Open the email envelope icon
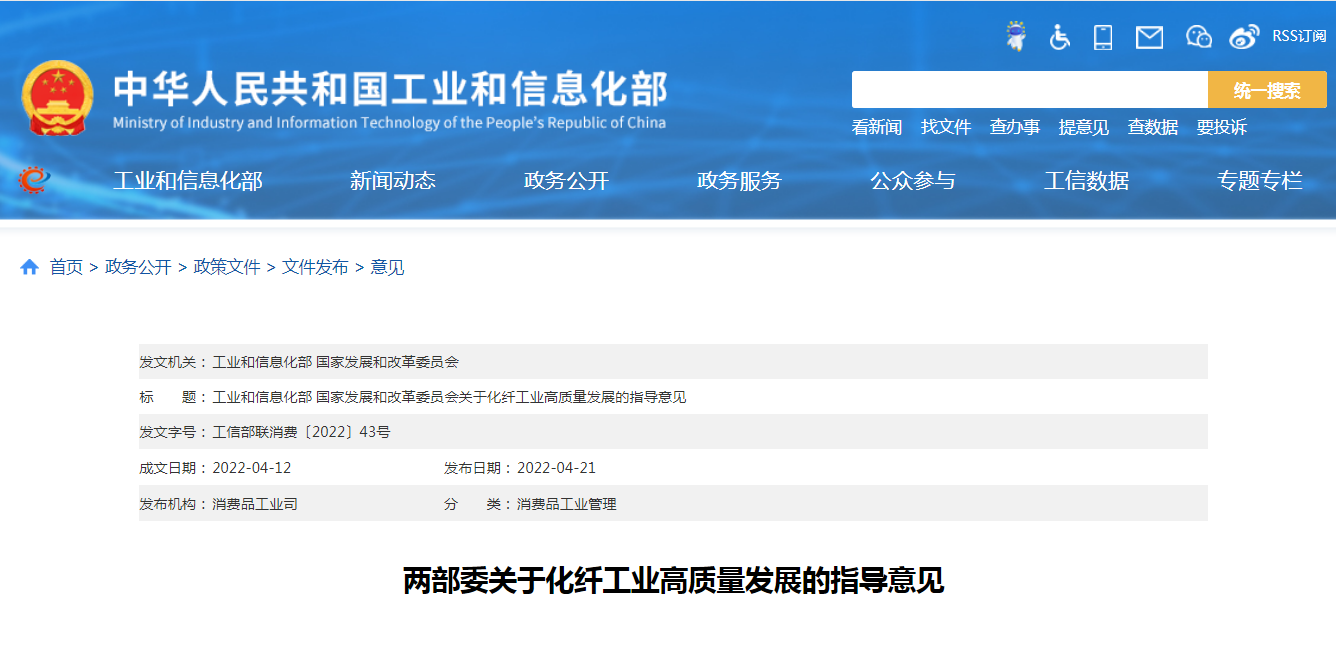This screenshot has height=656, width=1336. click(1149, 37)
